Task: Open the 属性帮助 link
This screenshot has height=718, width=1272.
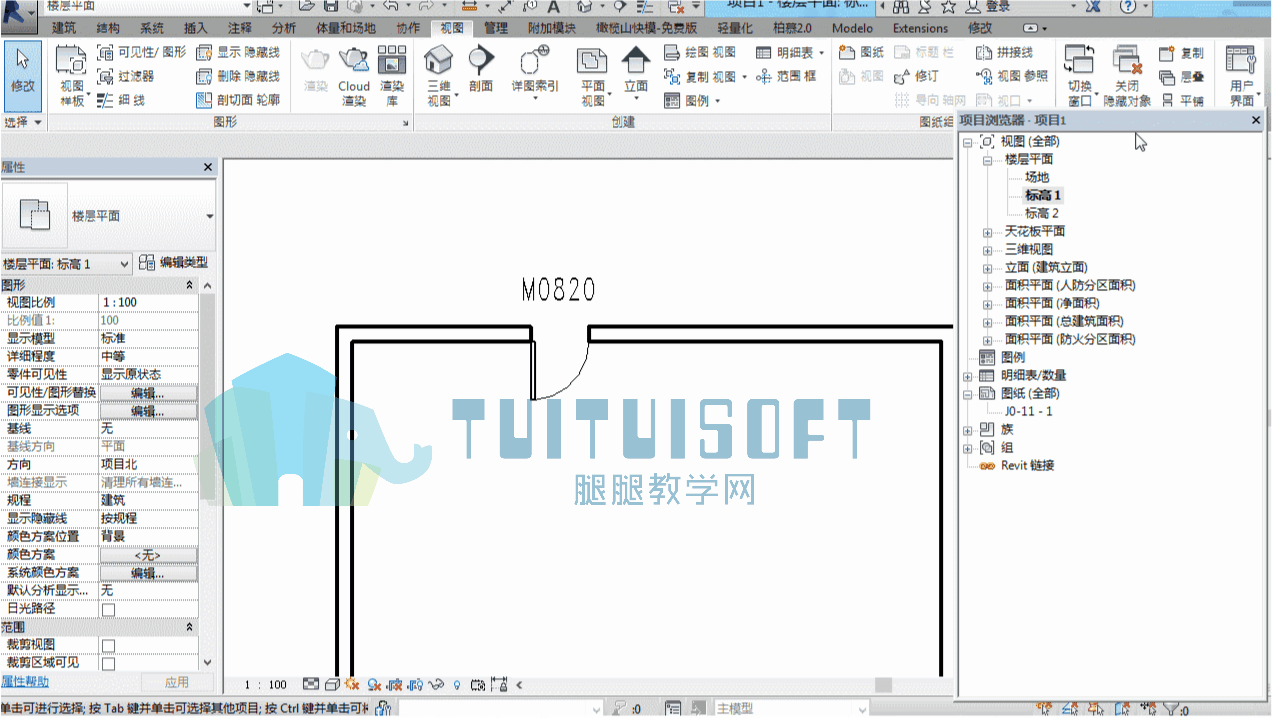Action: point(25,682)
